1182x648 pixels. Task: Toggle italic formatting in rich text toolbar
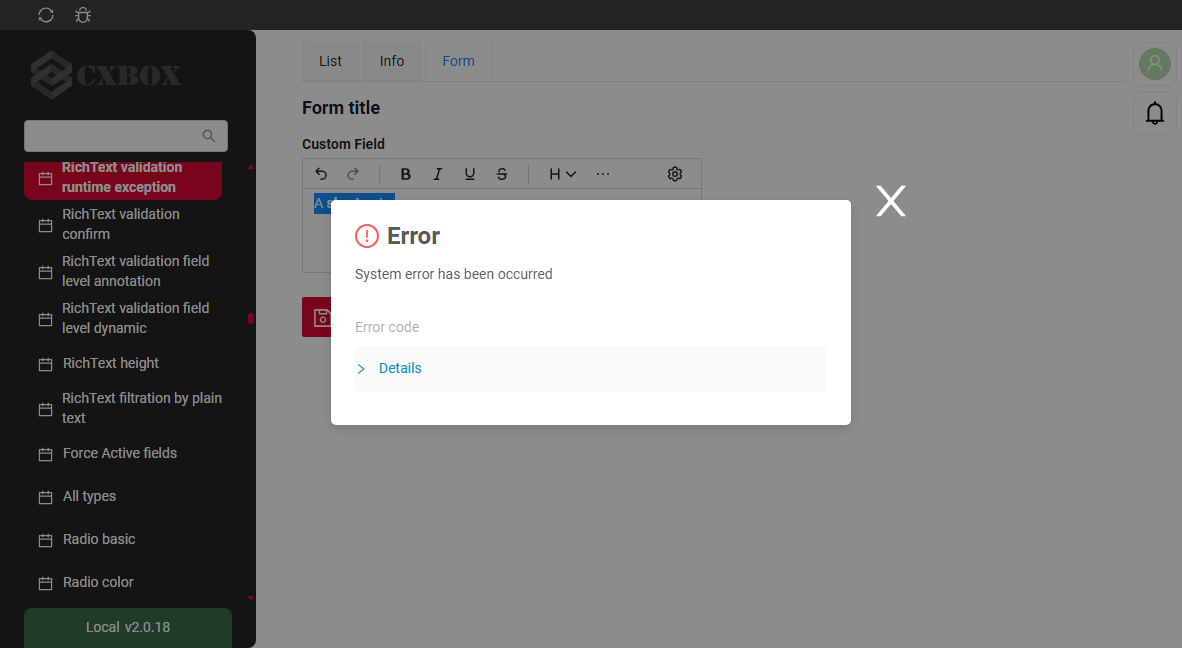click(437, 174)
